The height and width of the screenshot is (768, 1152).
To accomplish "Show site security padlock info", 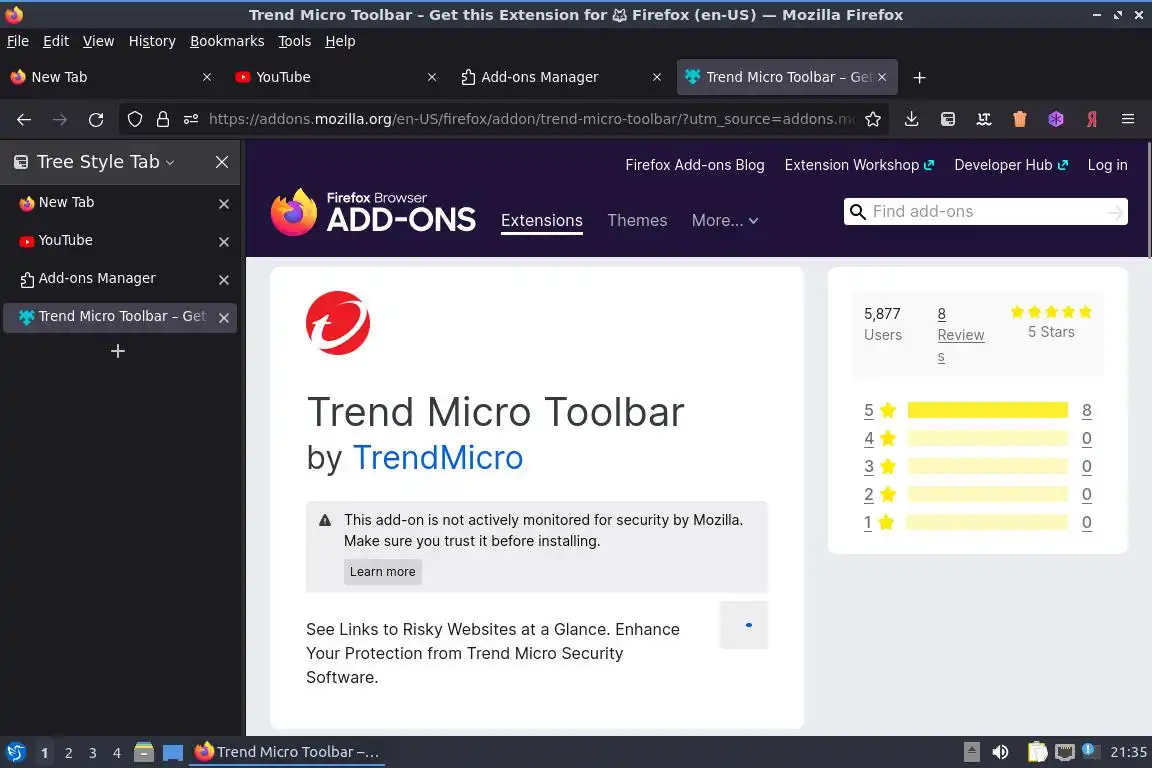I will tap(162, 119).
